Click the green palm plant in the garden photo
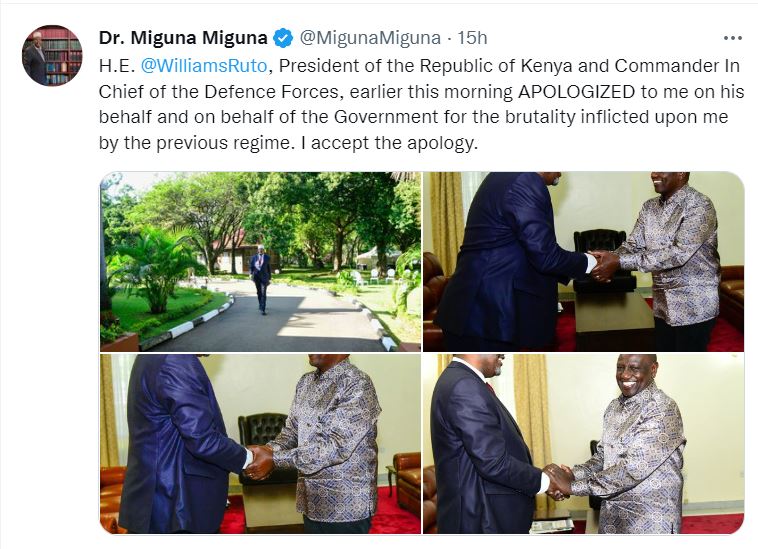 155,268
